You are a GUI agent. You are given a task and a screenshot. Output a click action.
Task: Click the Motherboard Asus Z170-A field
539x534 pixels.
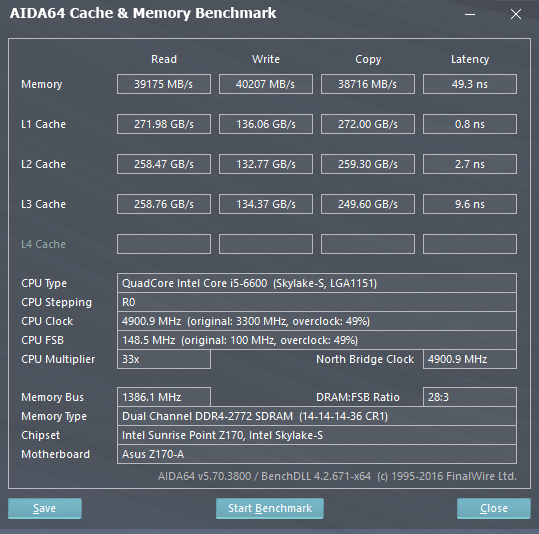[317, 454]
